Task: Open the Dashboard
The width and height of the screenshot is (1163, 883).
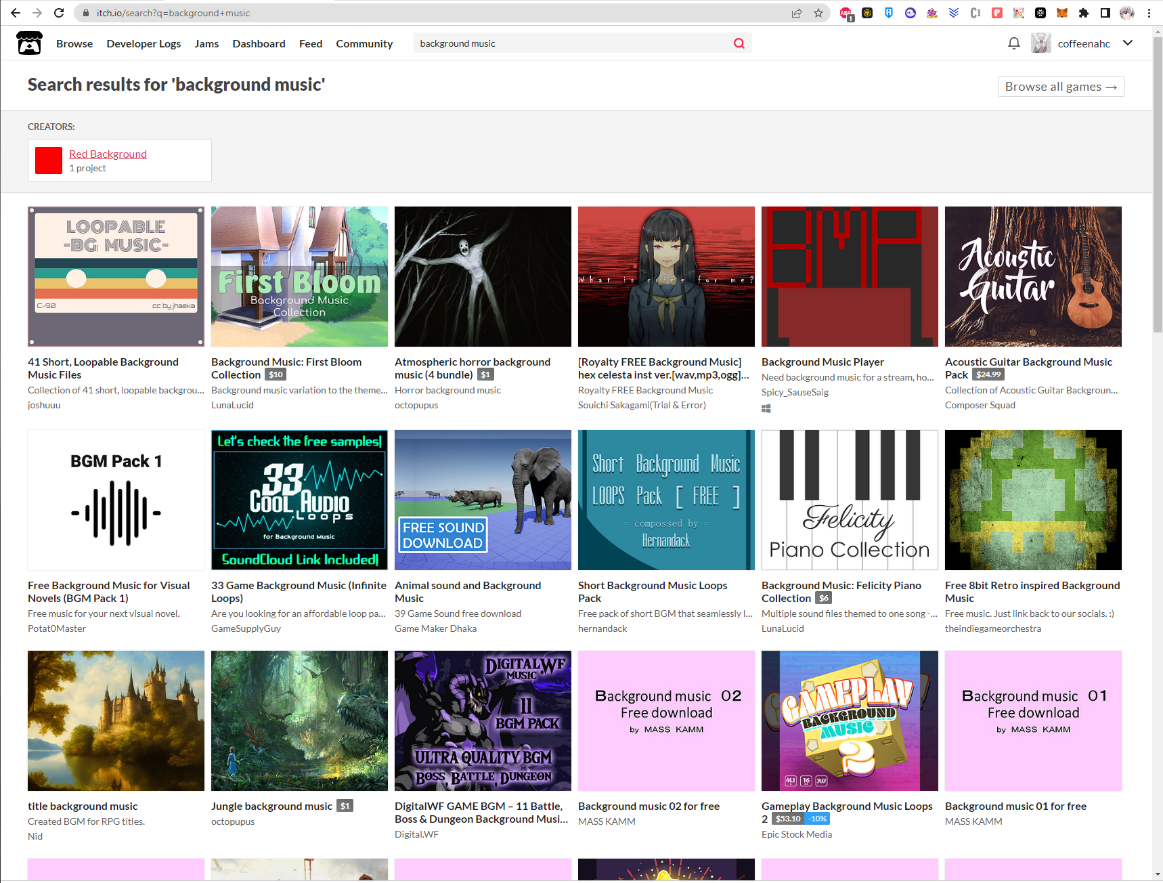Action: point(259,44)
